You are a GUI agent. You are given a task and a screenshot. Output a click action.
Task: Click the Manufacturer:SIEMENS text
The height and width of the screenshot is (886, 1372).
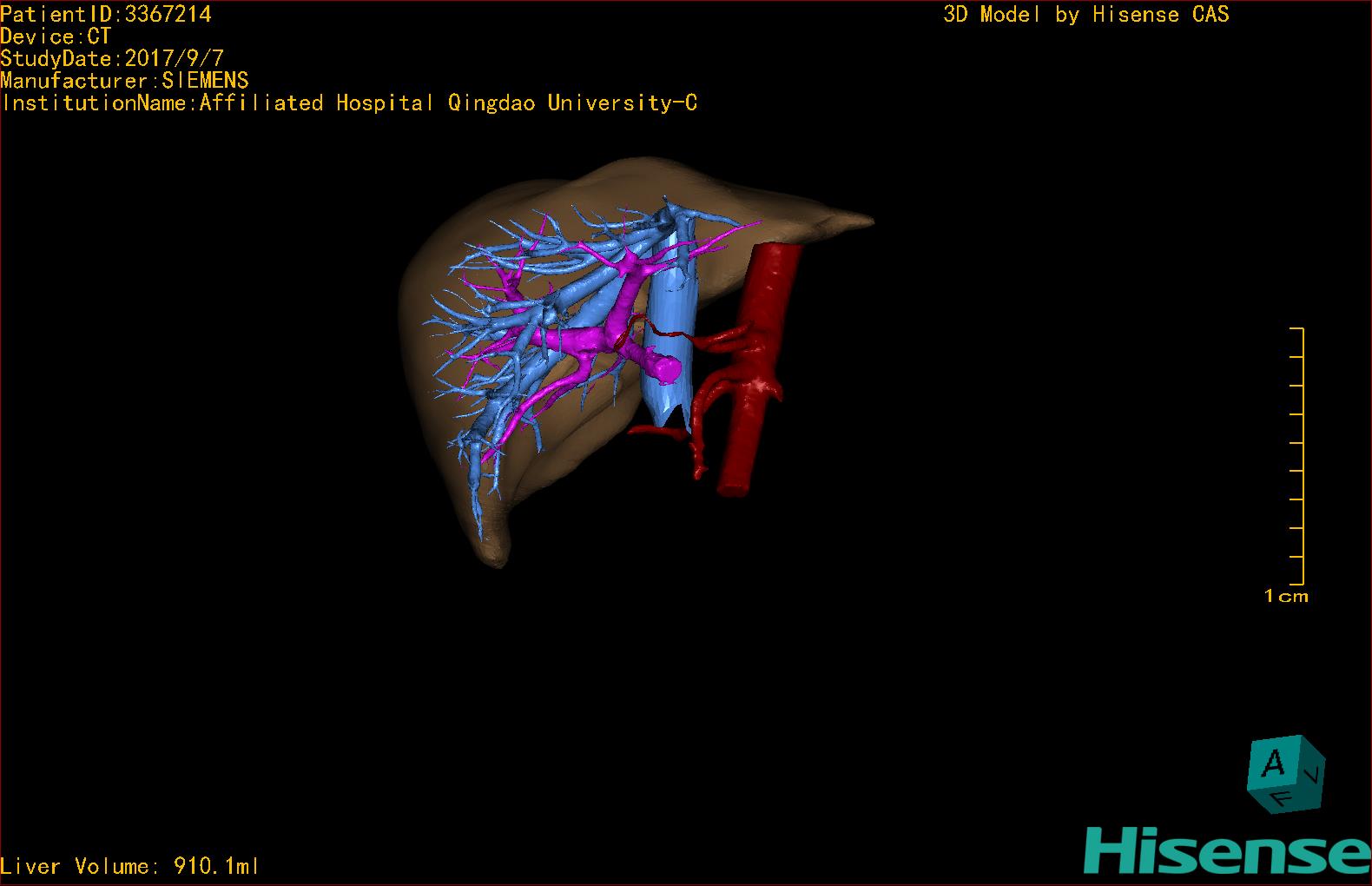[x=124, y=81]
